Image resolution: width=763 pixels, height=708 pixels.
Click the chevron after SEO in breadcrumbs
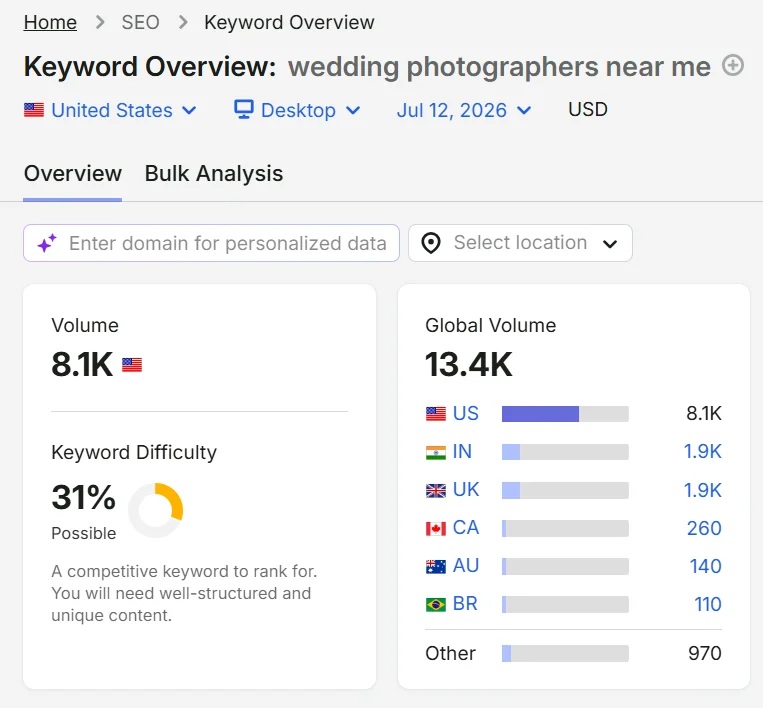click(183, 22)
